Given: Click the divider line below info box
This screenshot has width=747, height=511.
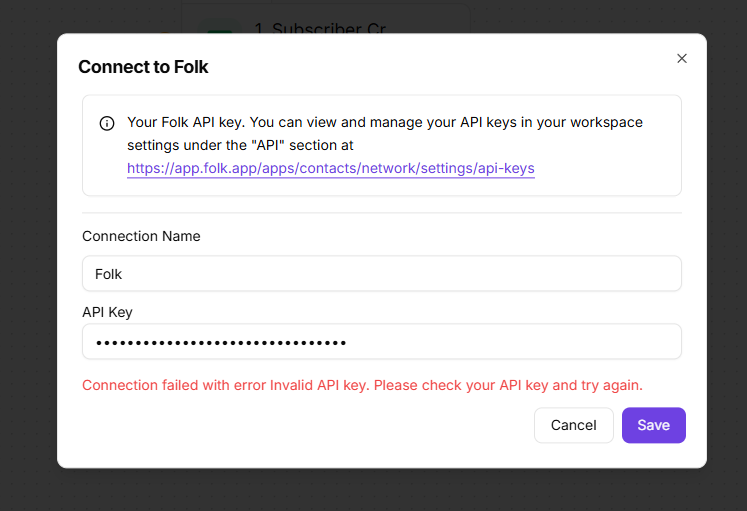Looking at the screenshot, I should [381, 213].
